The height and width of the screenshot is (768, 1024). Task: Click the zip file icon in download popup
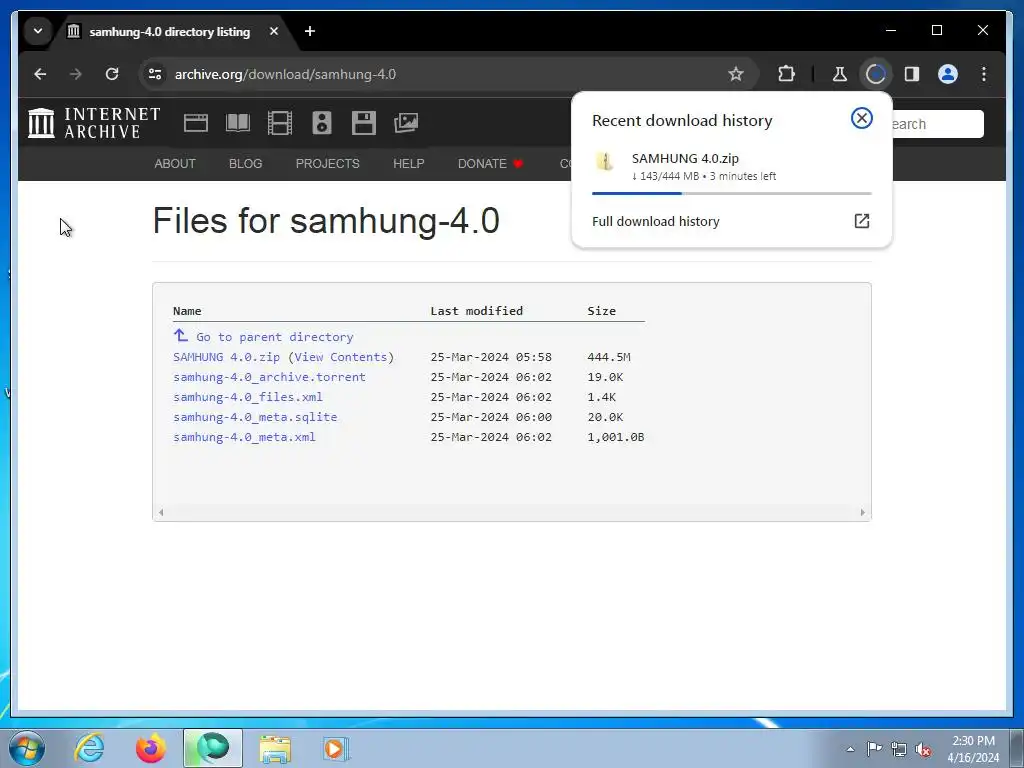click(605, 161)
